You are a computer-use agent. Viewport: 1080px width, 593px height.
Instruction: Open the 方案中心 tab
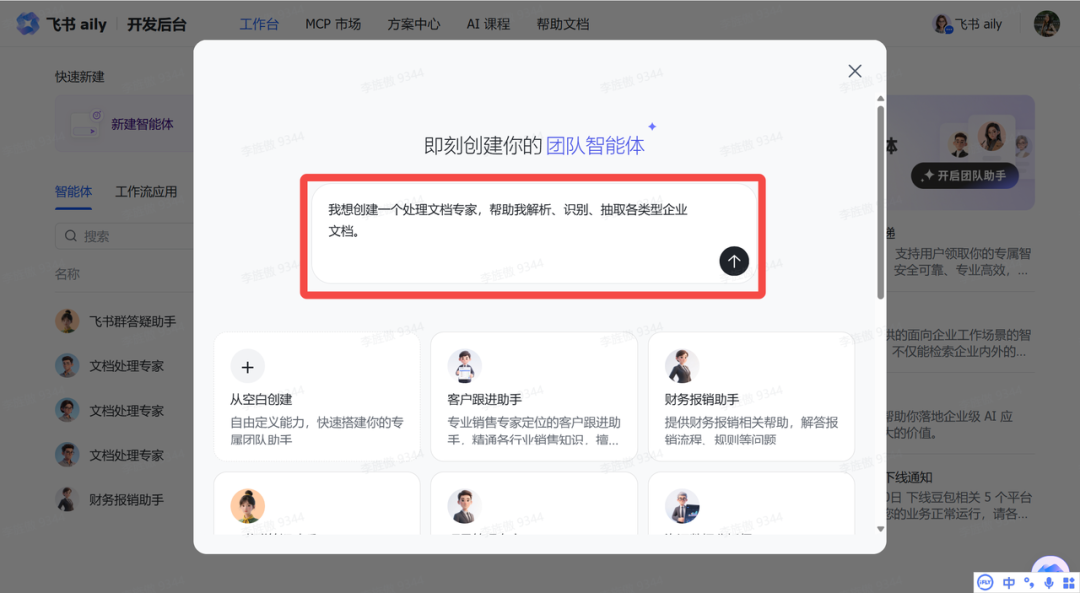(x=413, y=24)
